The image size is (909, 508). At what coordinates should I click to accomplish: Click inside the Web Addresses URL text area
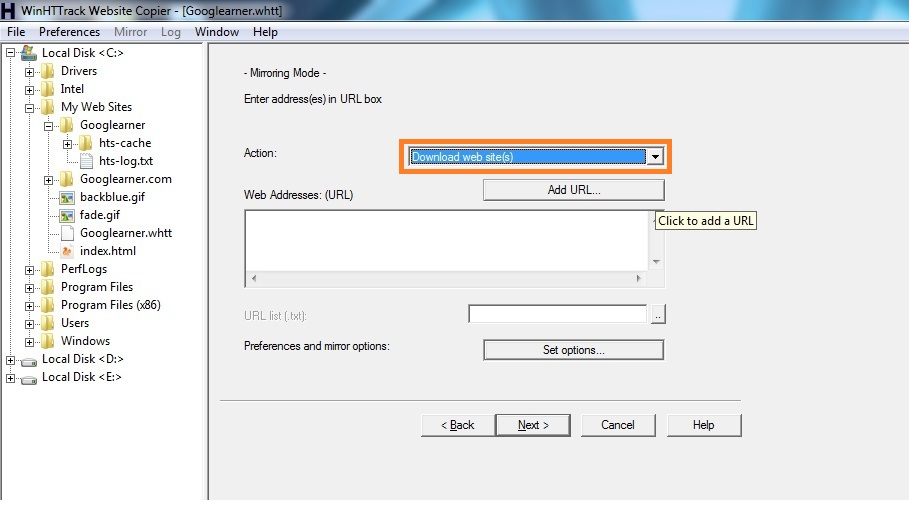click(447, 241)
